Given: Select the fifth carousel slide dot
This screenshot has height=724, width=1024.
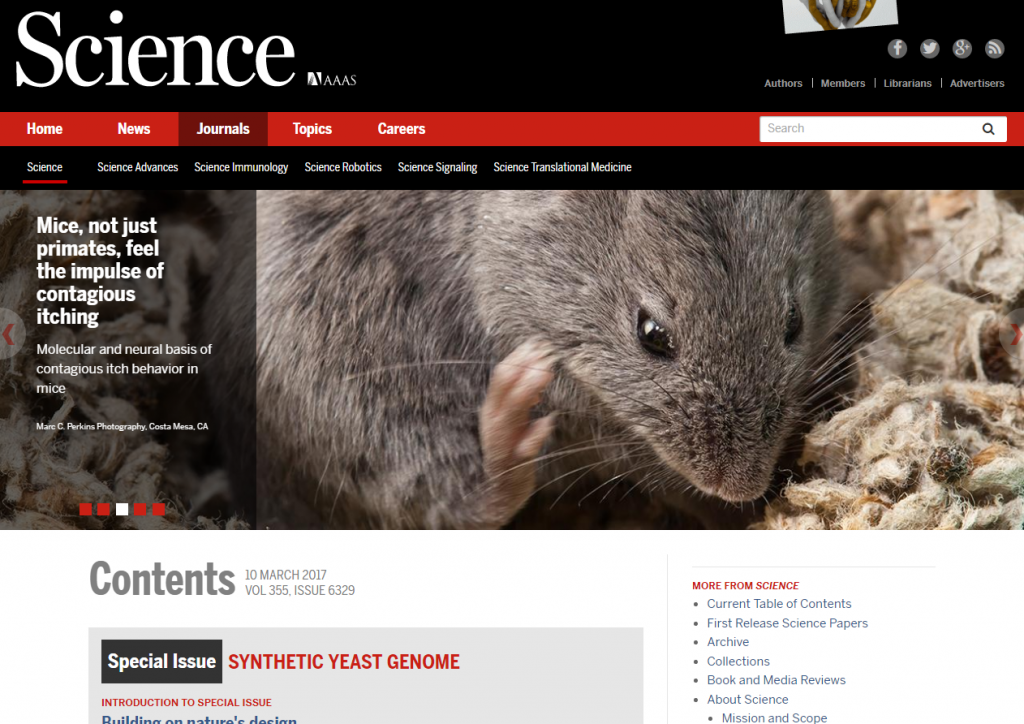Looking at the screenshot, I should (159, 509).
